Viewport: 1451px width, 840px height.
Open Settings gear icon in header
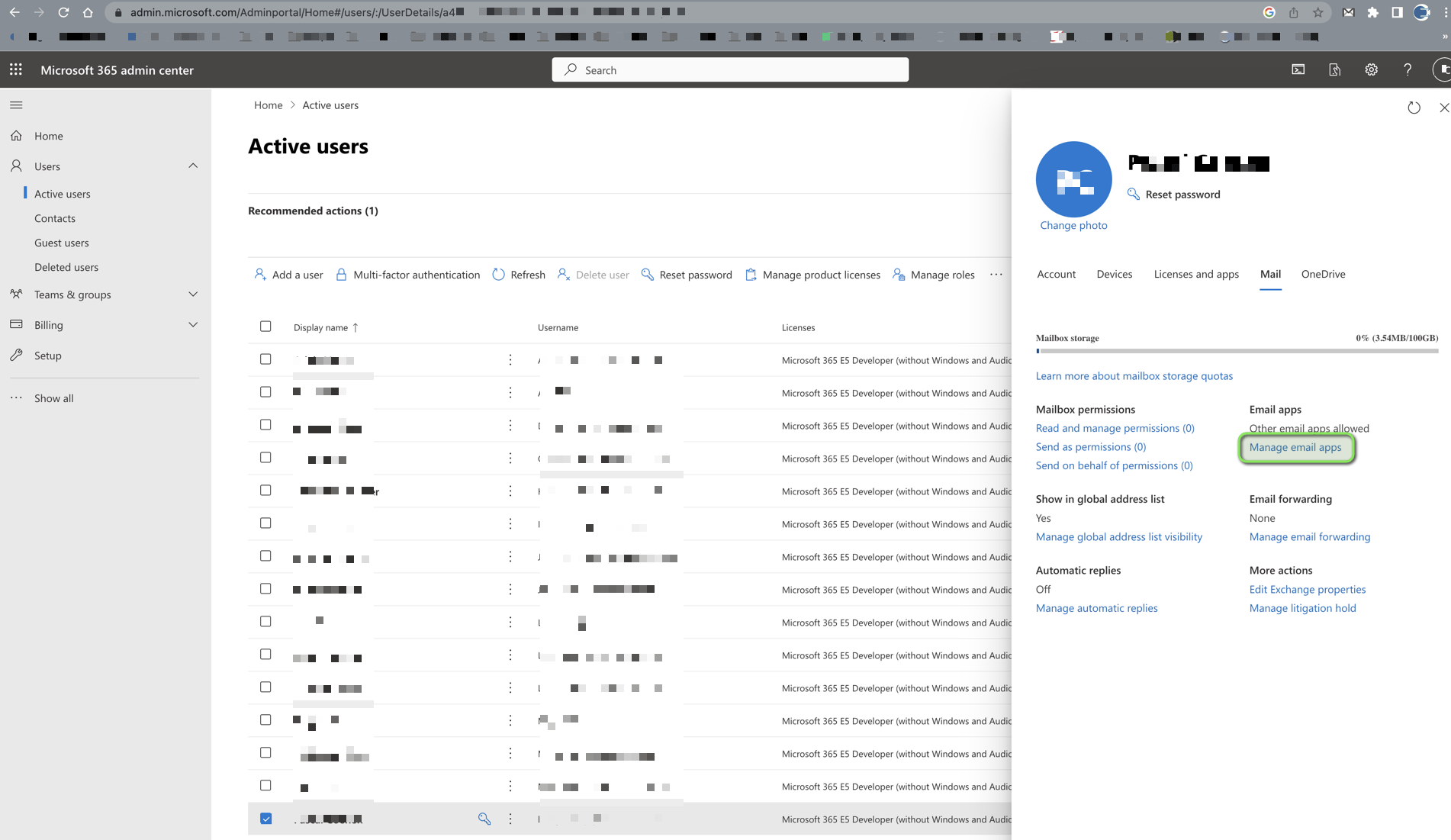[x=1371, y=69]
